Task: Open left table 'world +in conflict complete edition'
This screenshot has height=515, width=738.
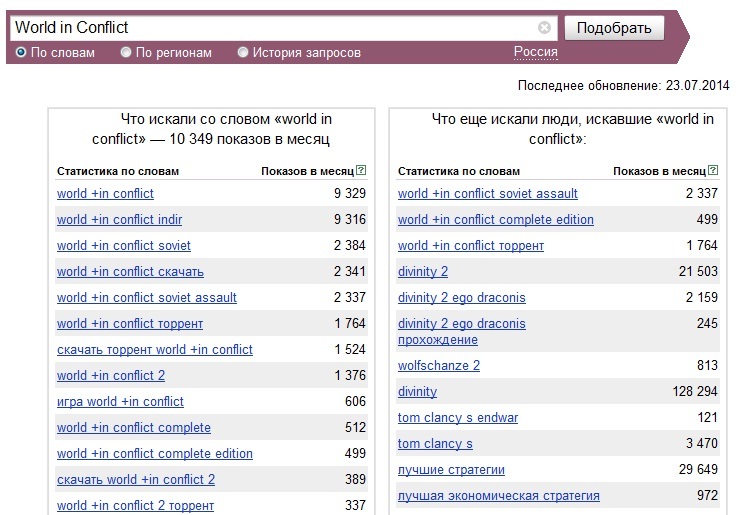Action: (155, 453)
